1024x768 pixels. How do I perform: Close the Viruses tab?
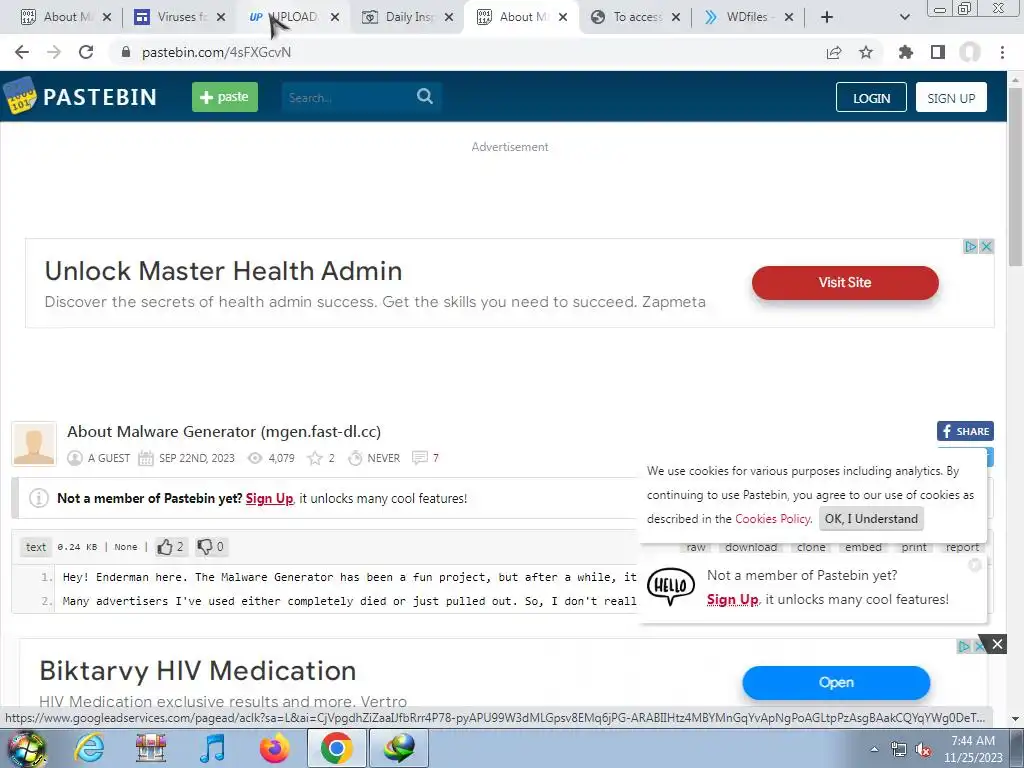tap(221, 17)
